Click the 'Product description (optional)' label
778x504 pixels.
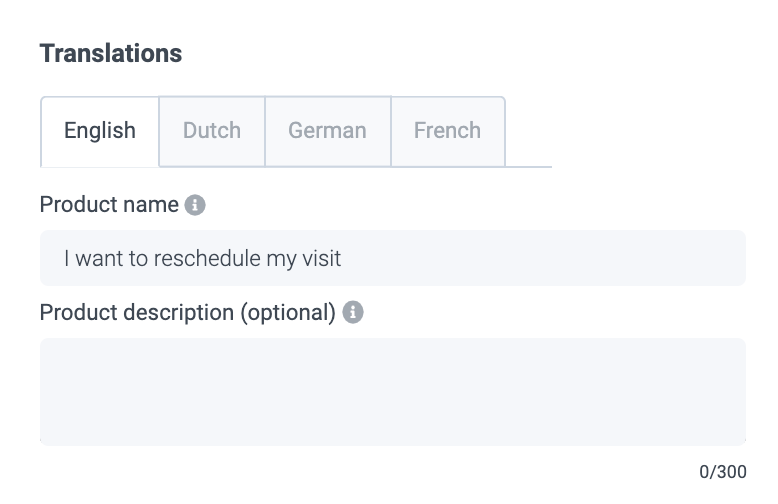pyautogui.click(x=187, y=313)
